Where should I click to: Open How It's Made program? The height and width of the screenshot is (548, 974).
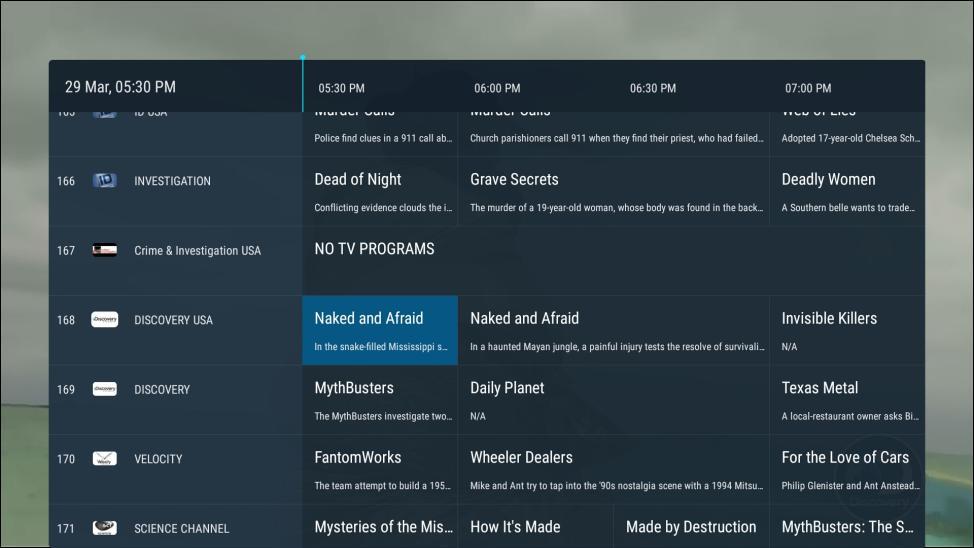tap(536, 526)
